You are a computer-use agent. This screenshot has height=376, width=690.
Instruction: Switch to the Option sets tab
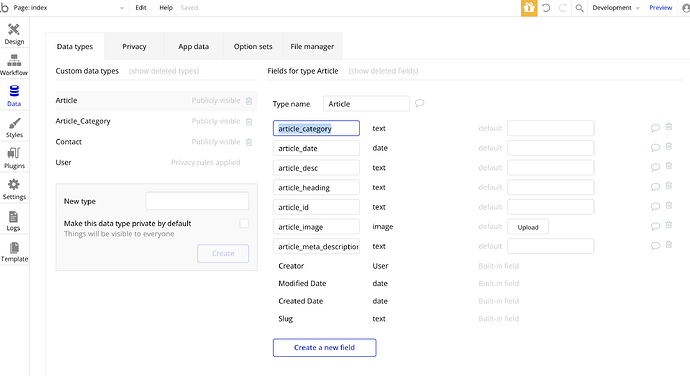point(253,46)
